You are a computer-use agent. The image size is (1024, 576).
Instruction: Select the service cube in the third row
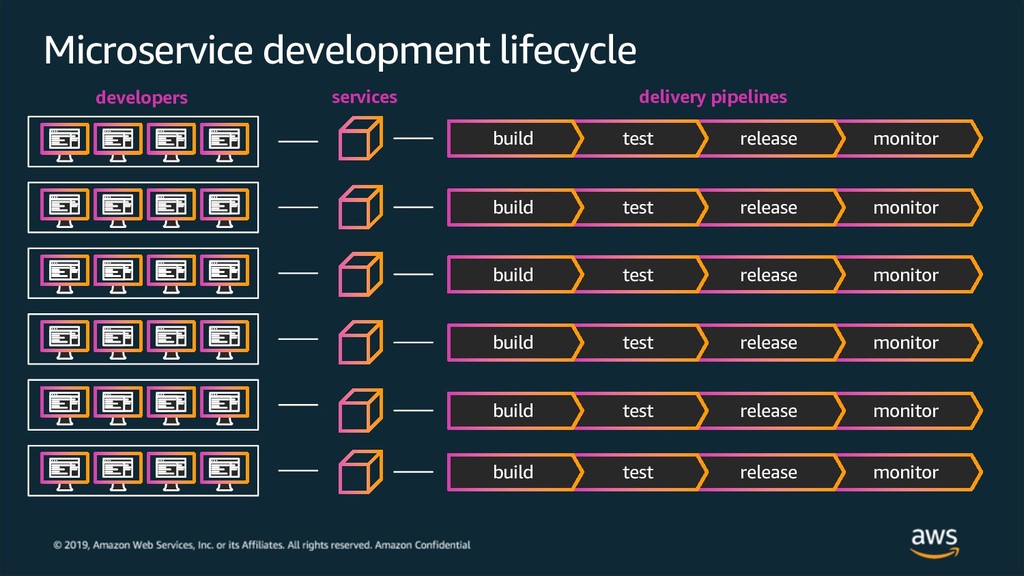point(360,274)
